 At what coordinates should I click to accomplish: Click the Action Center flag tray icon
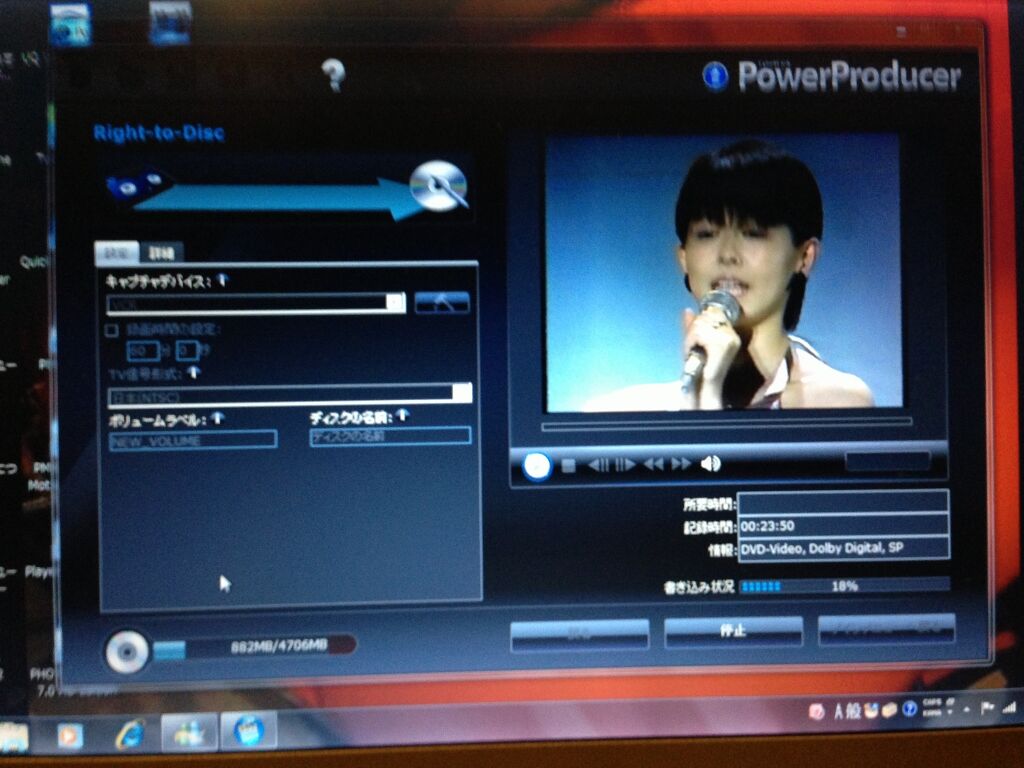tap(987, 708)
